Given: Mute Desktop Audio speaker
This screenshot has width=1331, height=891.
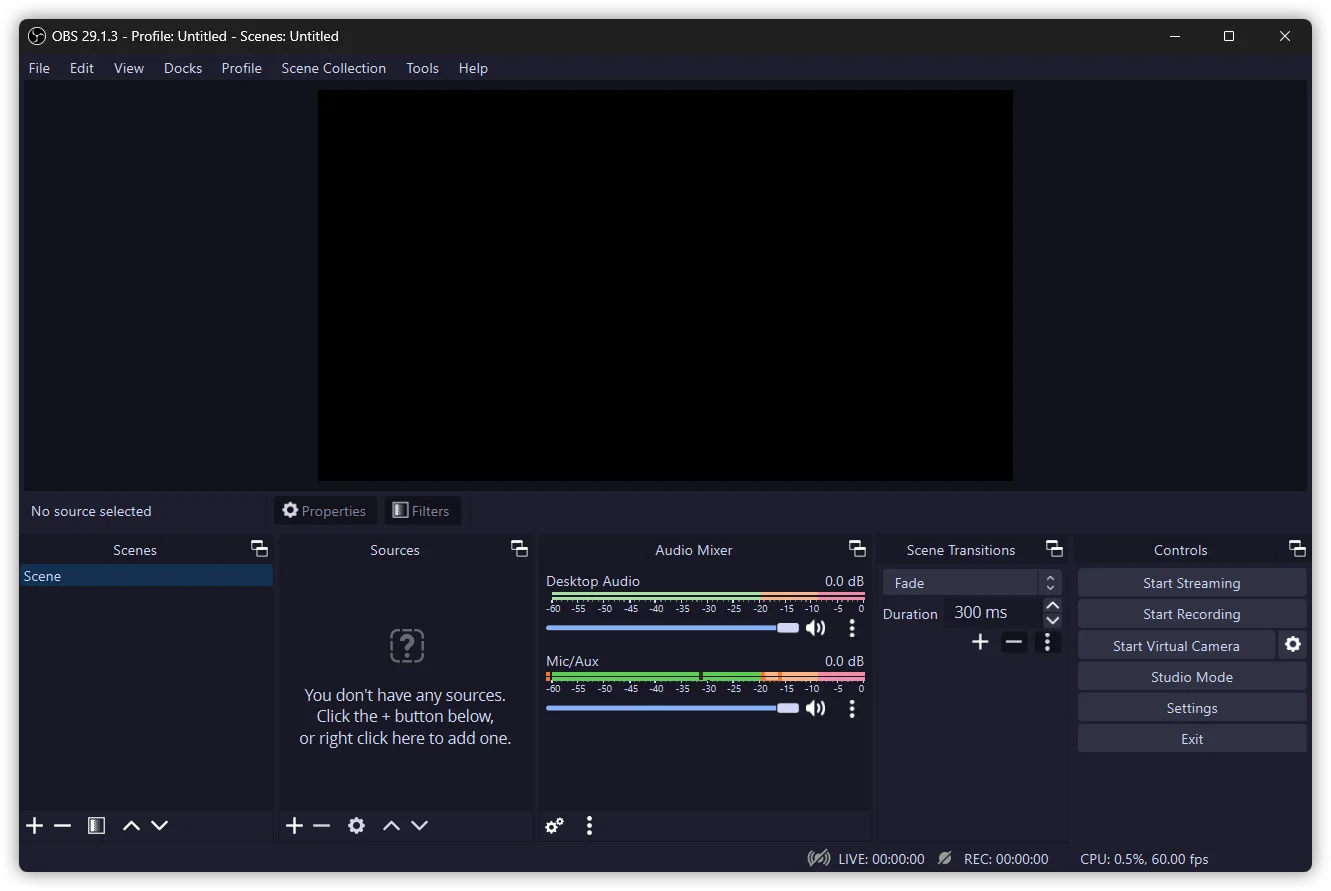Looking at the screenshot, I should pyautogui.click(x=816, y=628).
